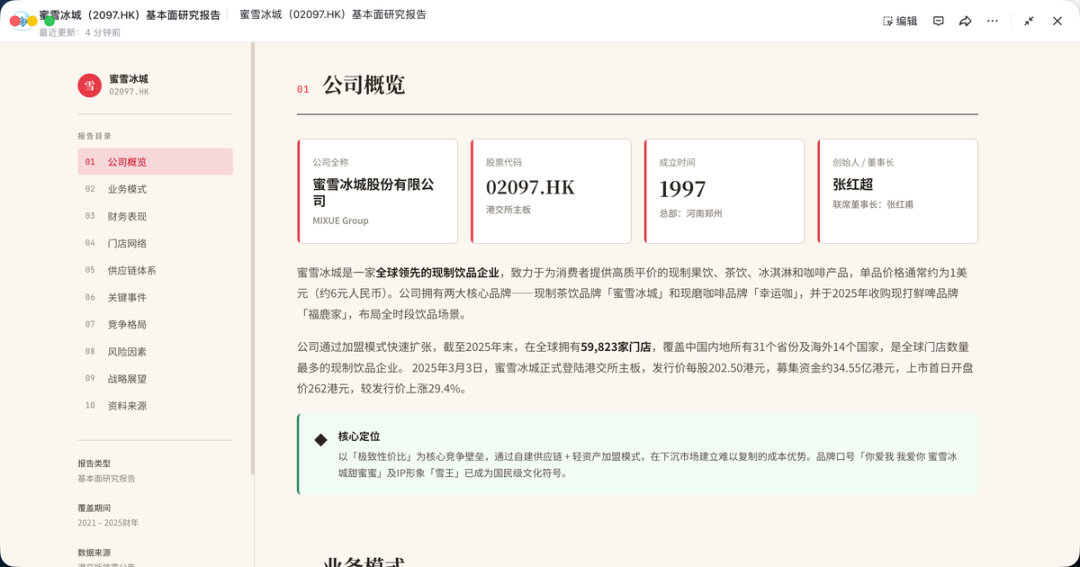Click the bold 全球领先的现制饮品企业 phrase

(437, 273)
